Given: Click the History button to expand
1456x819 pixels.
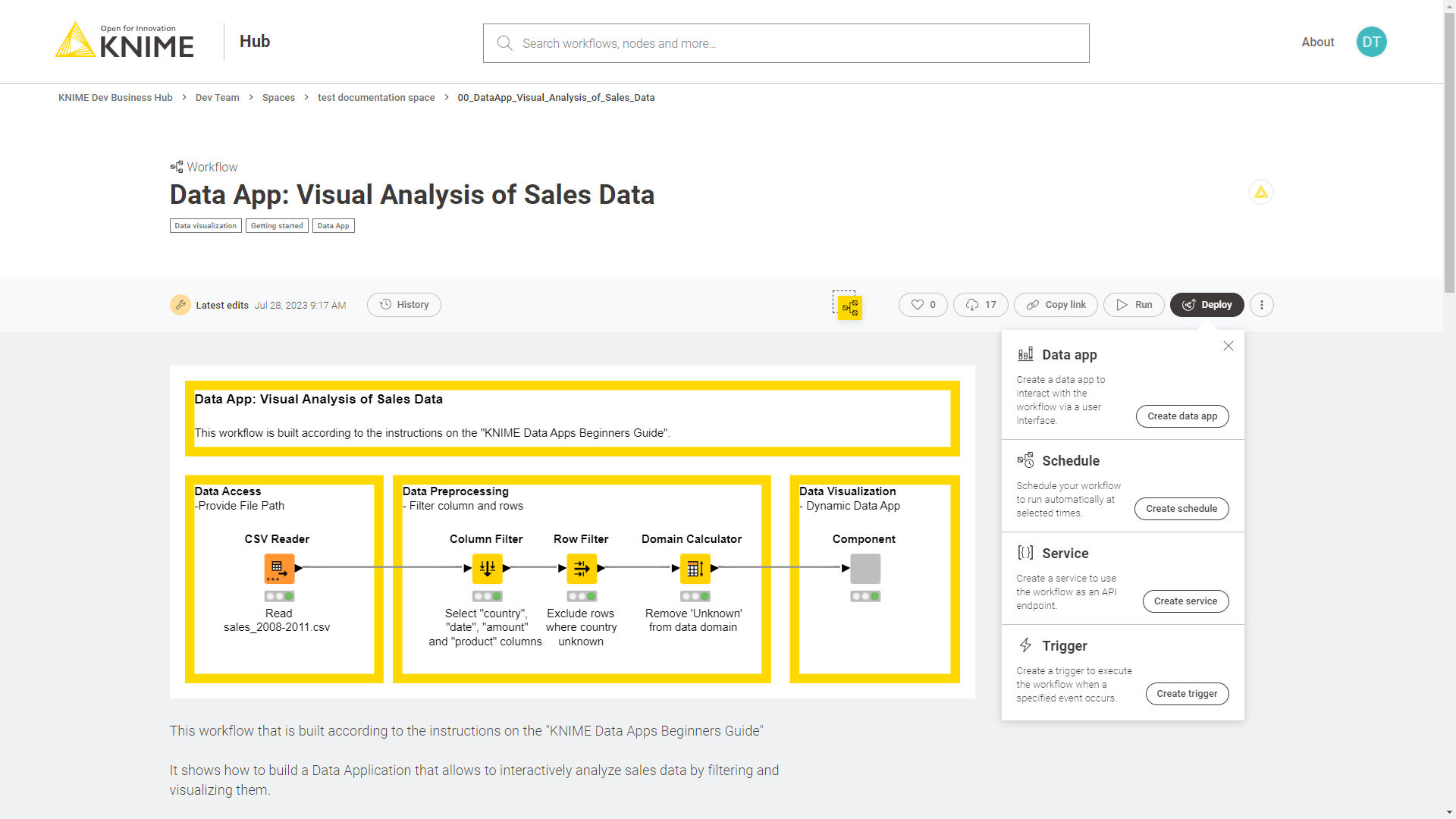Looking at the screenshot, I should click(x=404, y=305).
